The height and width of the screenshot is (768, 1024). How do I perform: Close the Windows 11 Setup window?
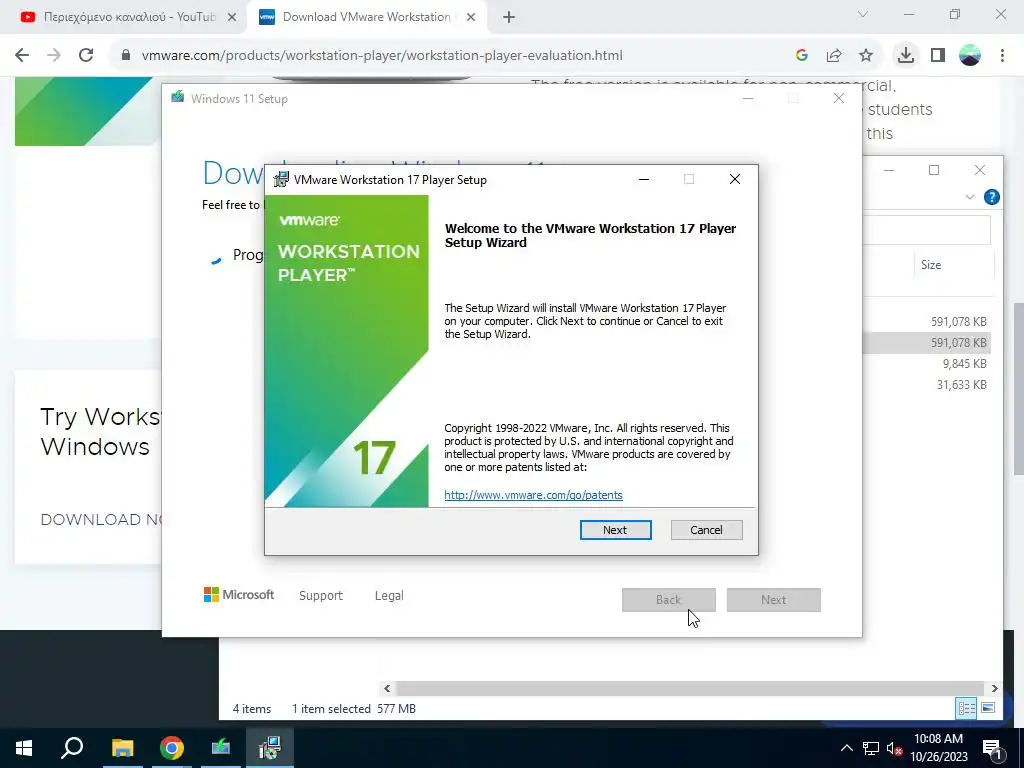point(839,98)
